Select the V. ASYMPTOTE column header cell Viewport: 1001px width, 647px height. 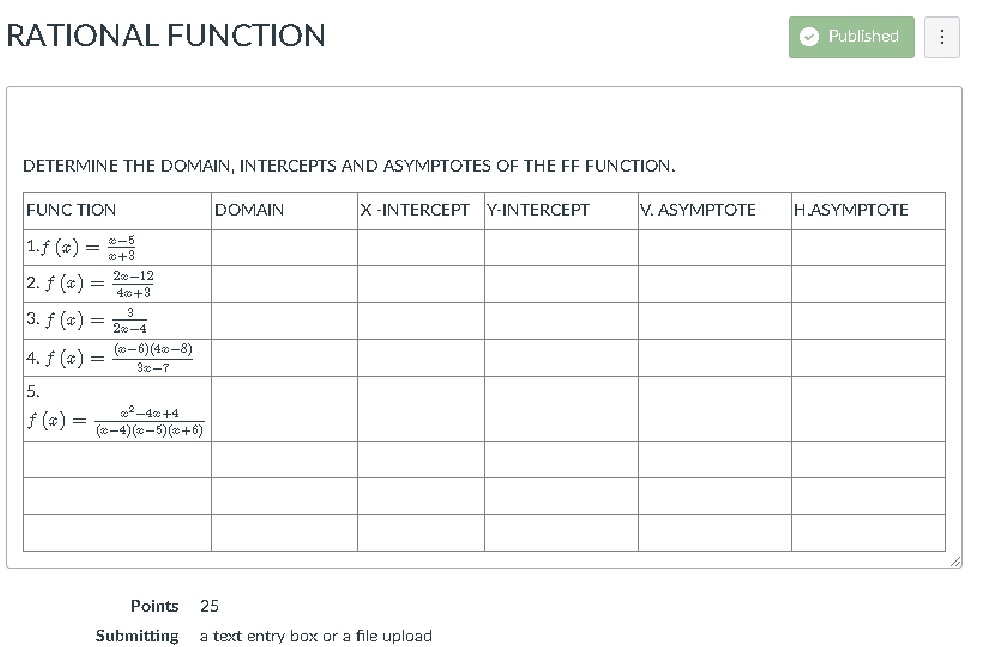(713, 210)
